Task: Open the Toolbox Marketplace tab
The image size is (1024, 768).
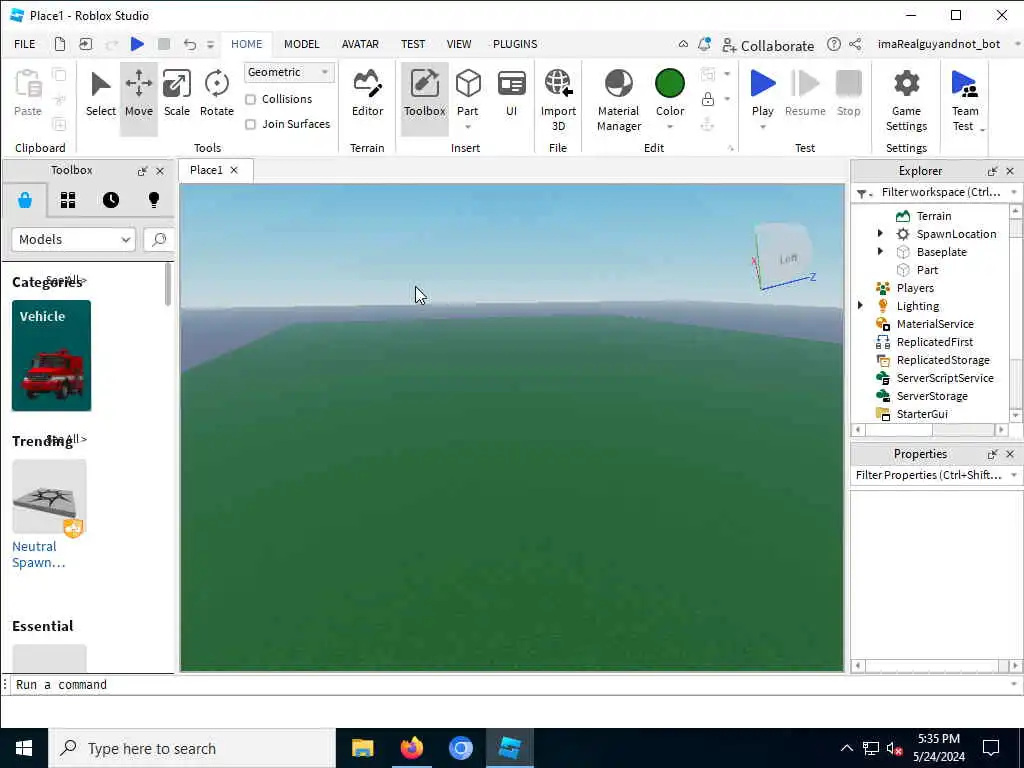Action: [x=25, y=200]
